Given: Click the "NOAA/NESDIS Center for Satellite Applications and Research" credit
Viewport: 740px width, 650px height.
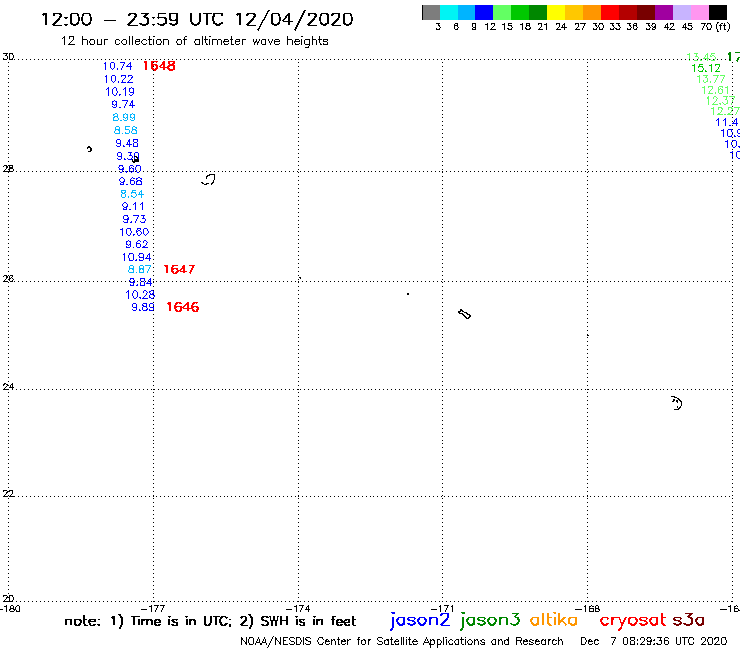Looking at the screenshot, I should tap(402, 642).
